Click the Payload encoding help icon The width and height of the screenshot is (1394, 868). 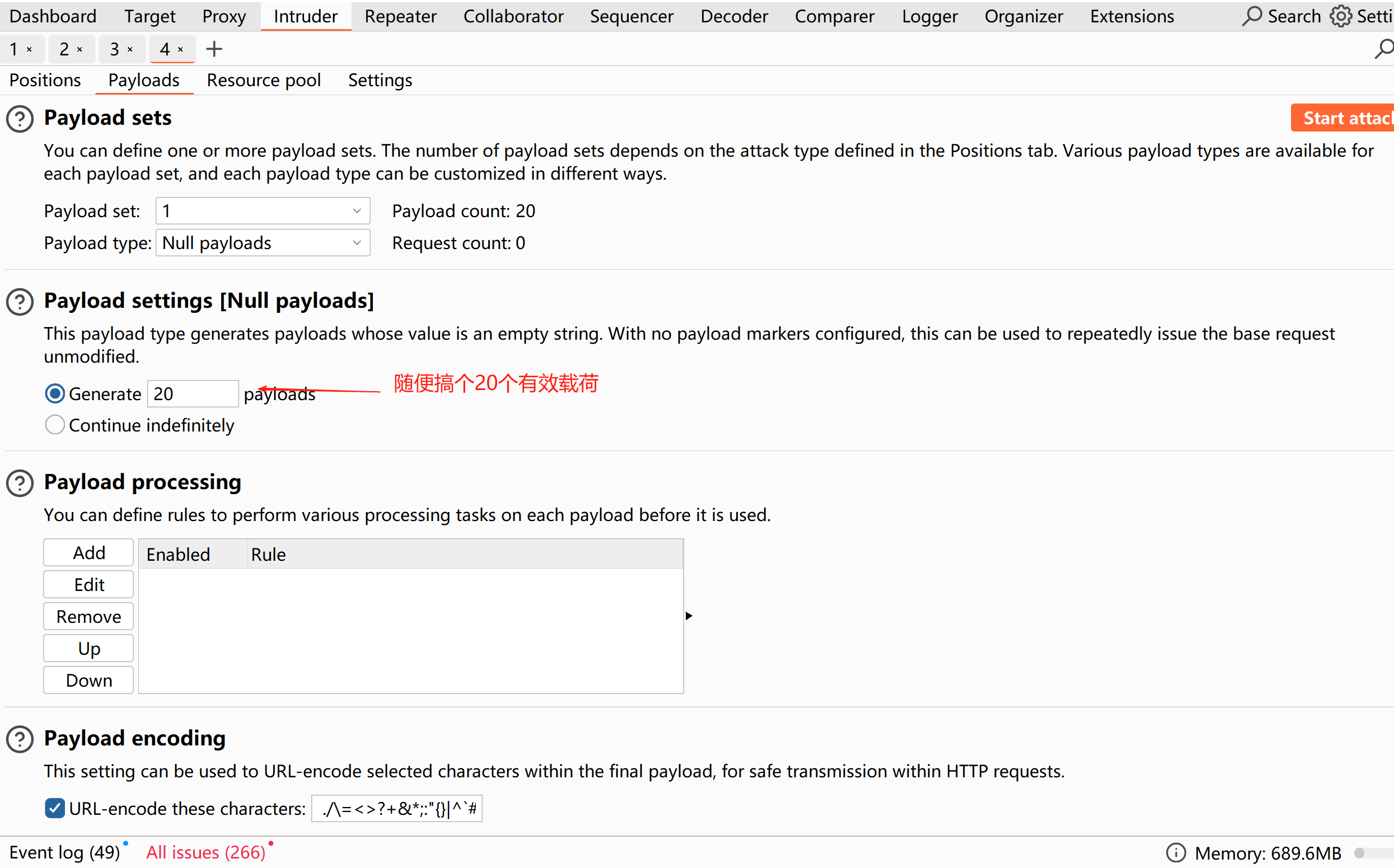click(20, 739)
